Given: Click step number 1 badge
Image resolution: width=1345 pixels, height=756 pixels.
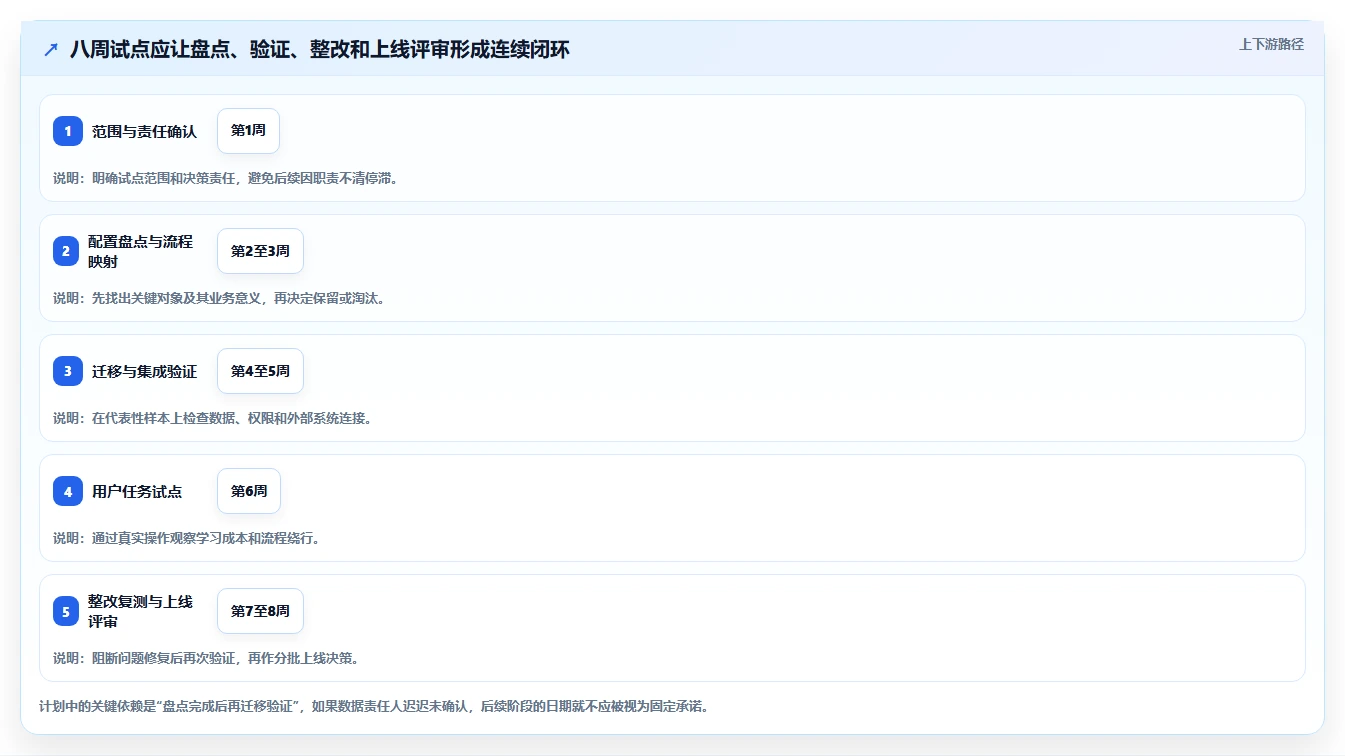Looking at the screenshot, I should (68, 131).
